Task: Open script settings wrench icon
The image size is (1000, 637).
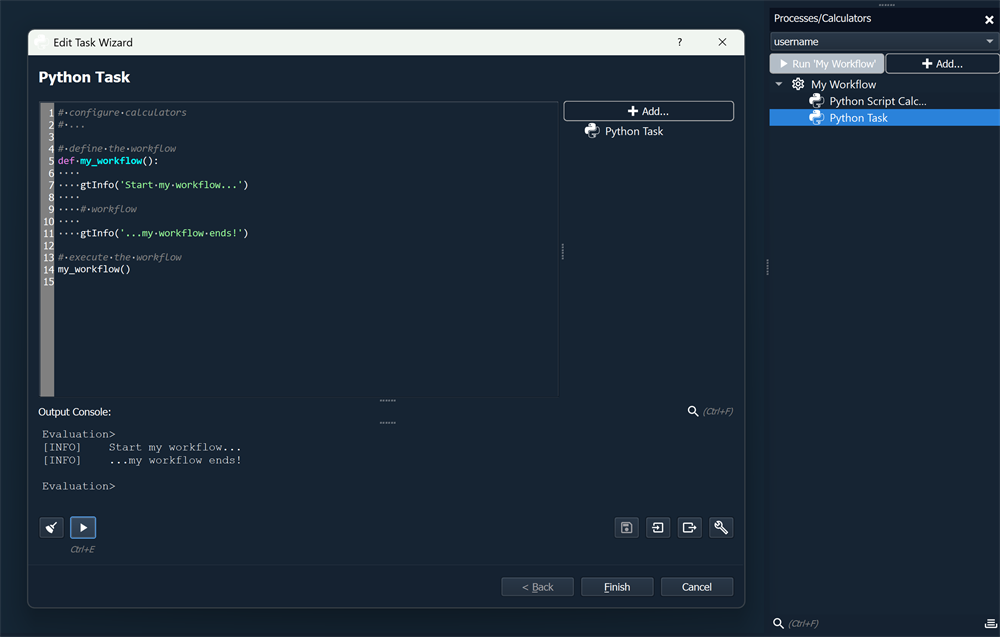Action: pos(721,527)
